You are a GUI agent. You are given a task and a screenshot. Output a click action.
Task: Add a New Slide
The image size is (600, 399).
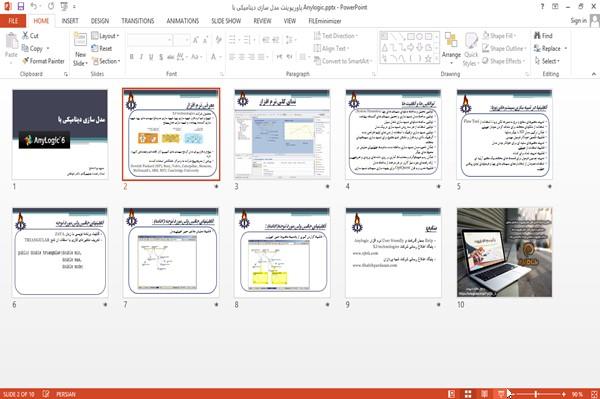[80, 50]
